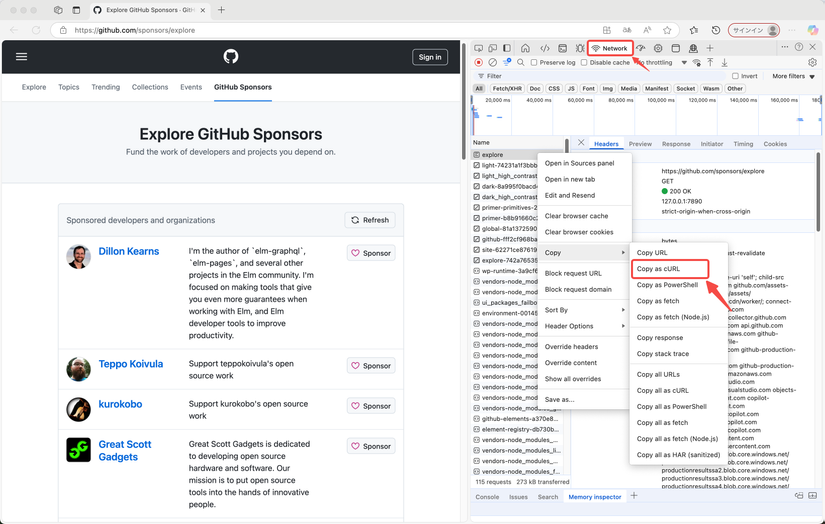This screenshot has width=825, height=524.
Task: Click the DevTools inspect element icon
Action: point(478,48)
